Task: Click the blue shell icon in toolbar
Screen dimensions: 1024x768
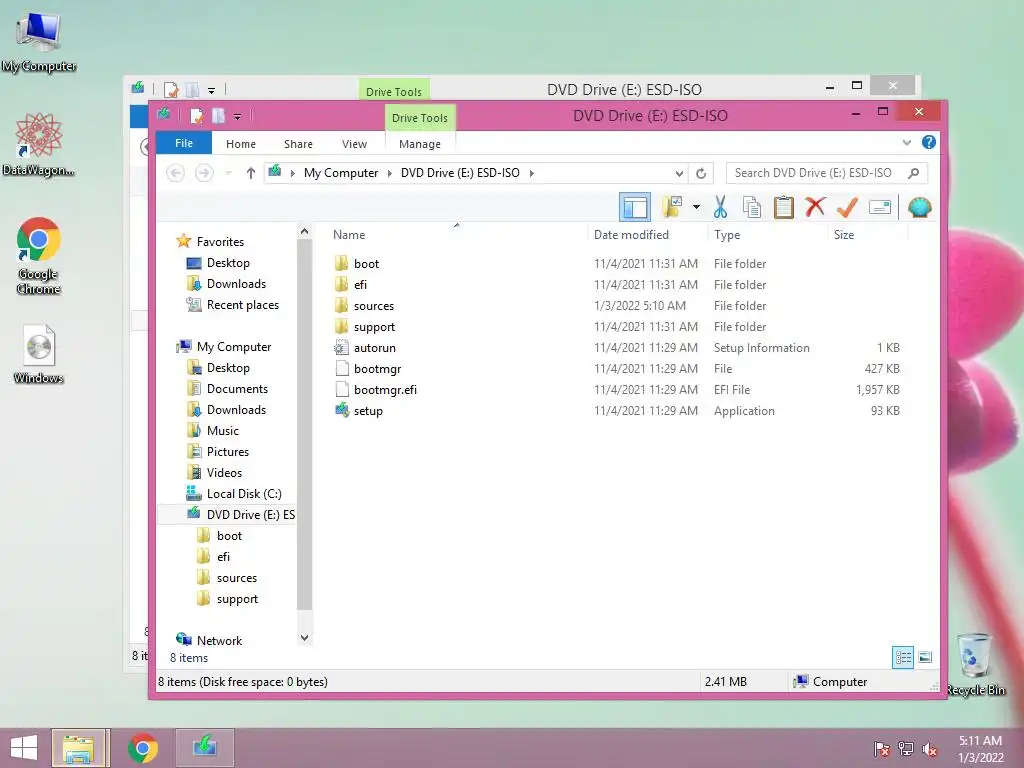Action: pyautogui.click(x=920, y=207)
